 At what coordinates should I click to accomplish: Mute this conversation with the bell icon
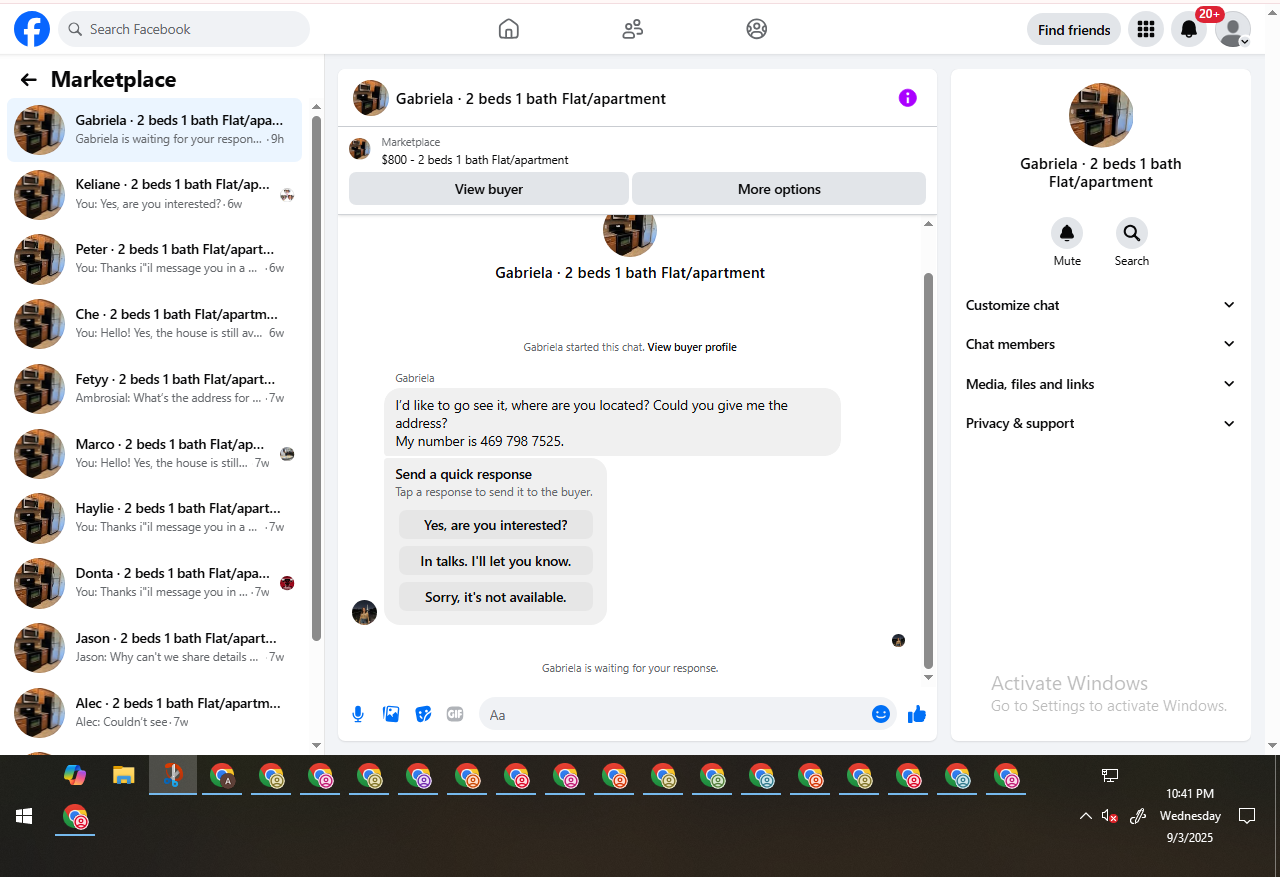1067,233
